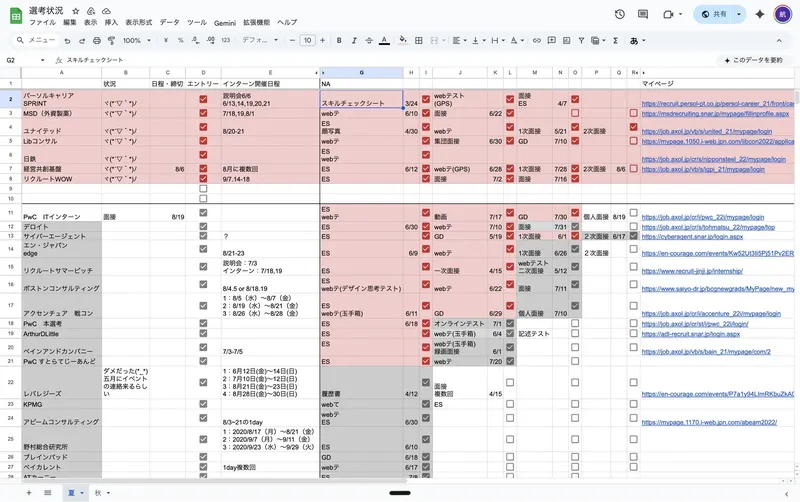Image resolution: width=800 pixels, height=502 pixels.
Task: Redo the last action
Action: (82, 40)
